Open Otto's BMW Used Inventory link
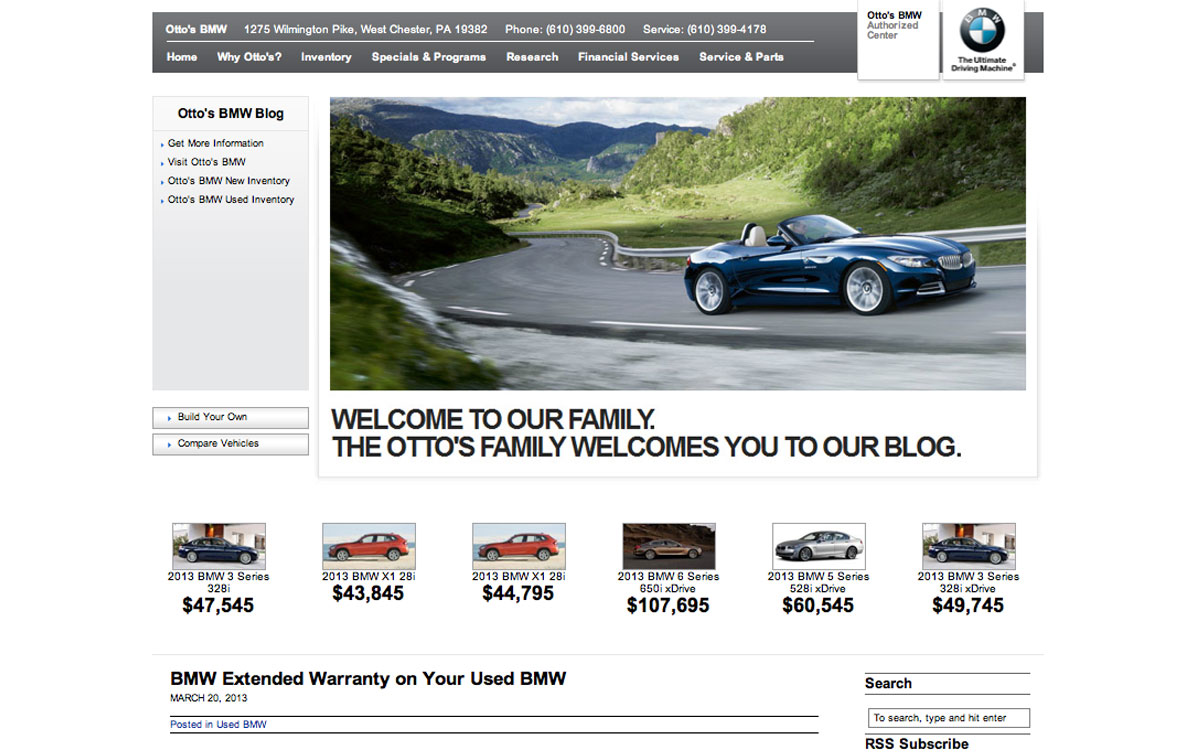The width and height of the screenshot is (1200, 753). tap(231, 200)
